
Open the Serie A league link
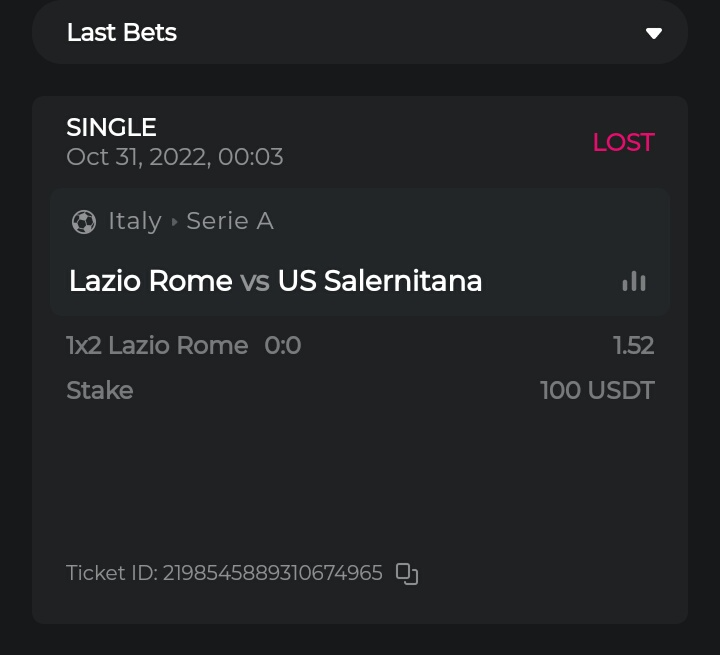[x=230, y=221]
